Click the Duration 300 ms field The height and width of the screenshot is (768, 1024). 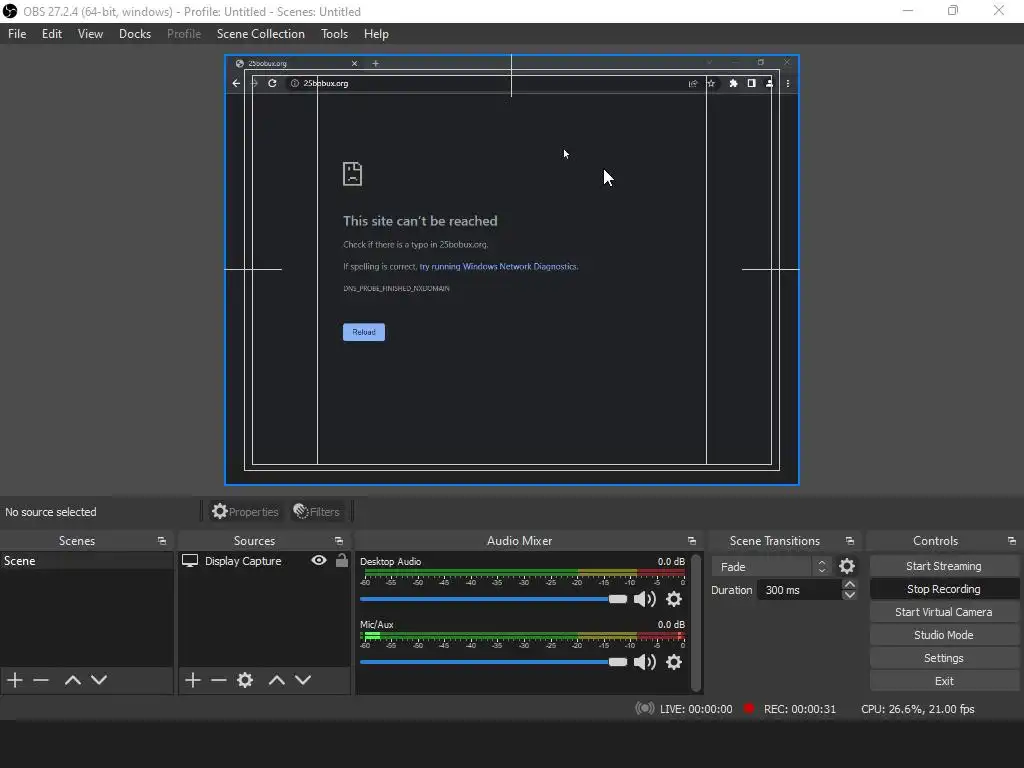(799, 590)
